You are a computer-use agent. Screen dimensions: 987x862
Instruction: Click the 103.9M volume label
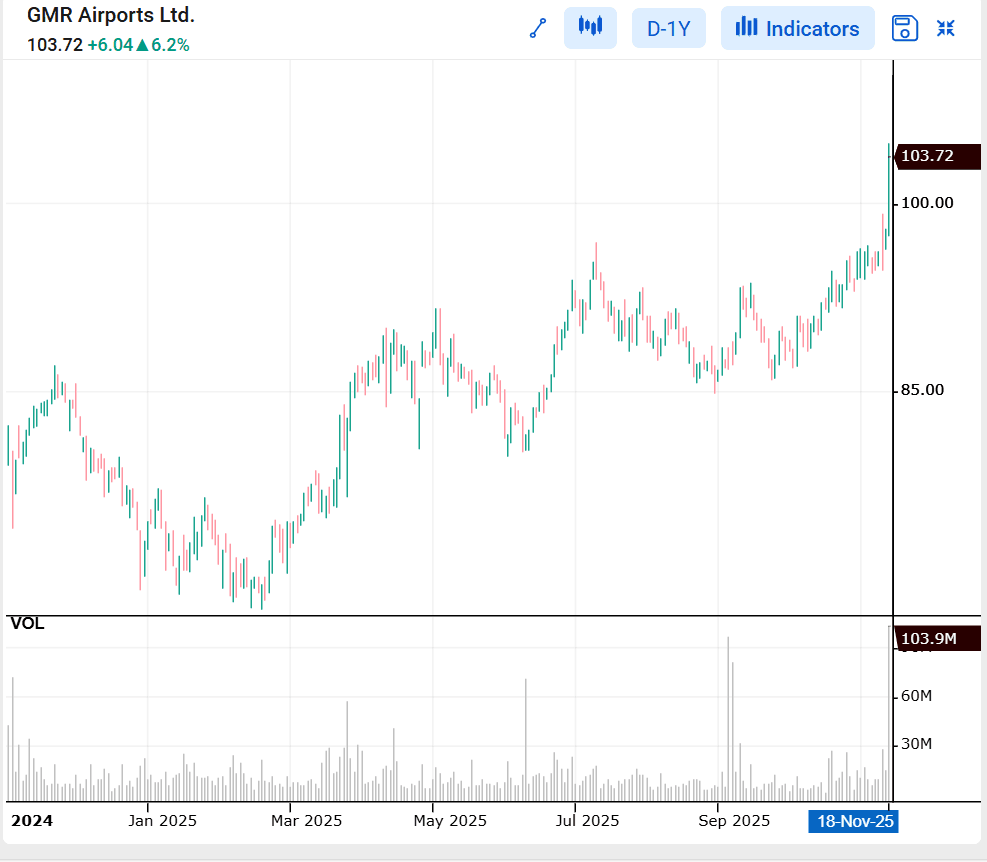[937, 638]
